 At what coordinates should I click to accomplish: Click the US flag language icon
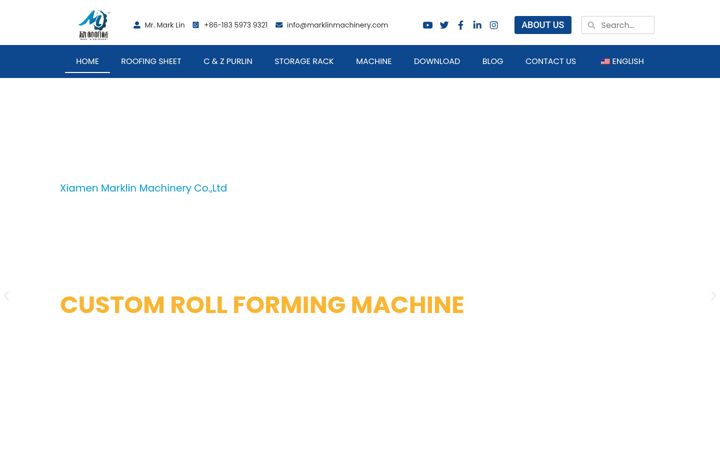pos(605,61)
